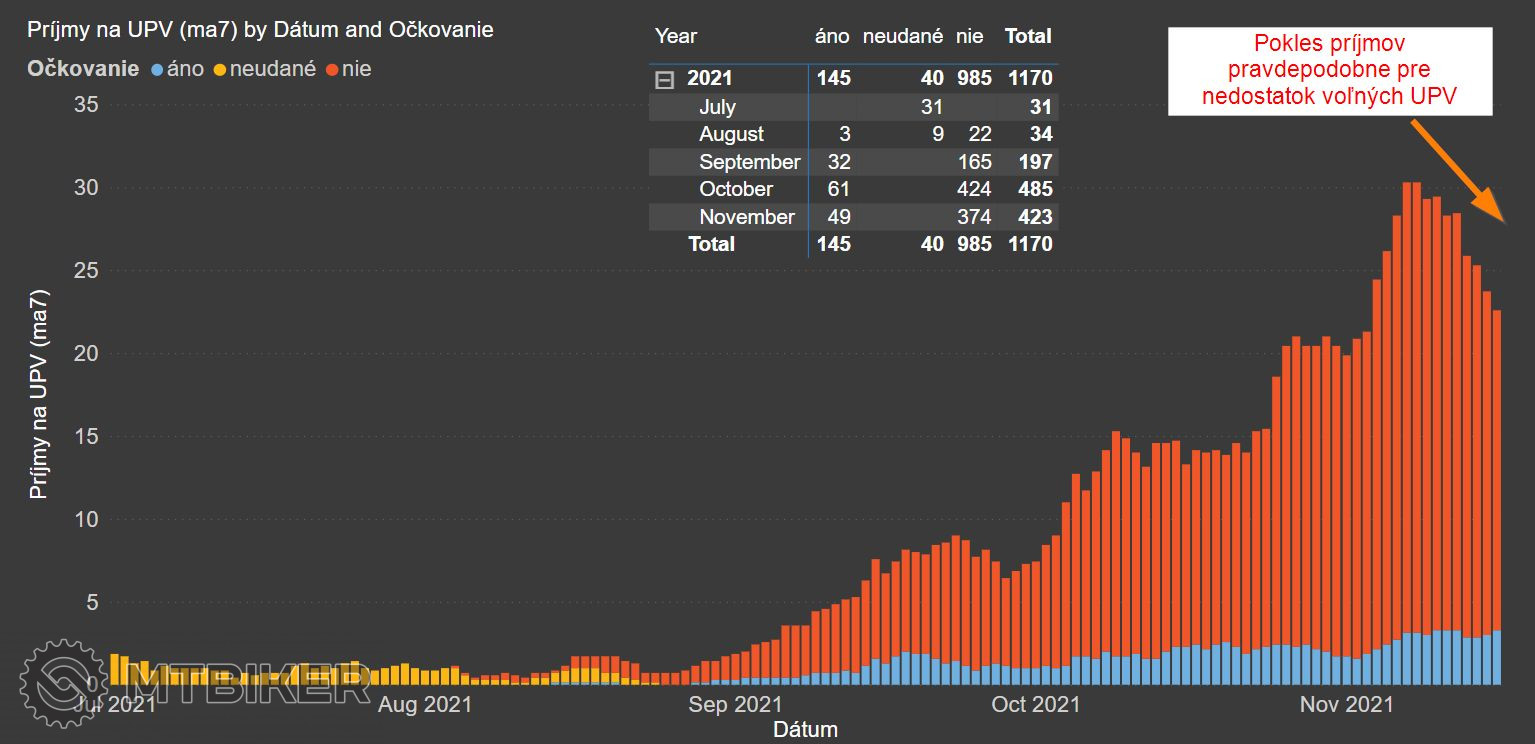Image resolution: width=1535 pixels, height=744 pixels.
Task: Click the neudané column header in table
Action: [902, 36]
